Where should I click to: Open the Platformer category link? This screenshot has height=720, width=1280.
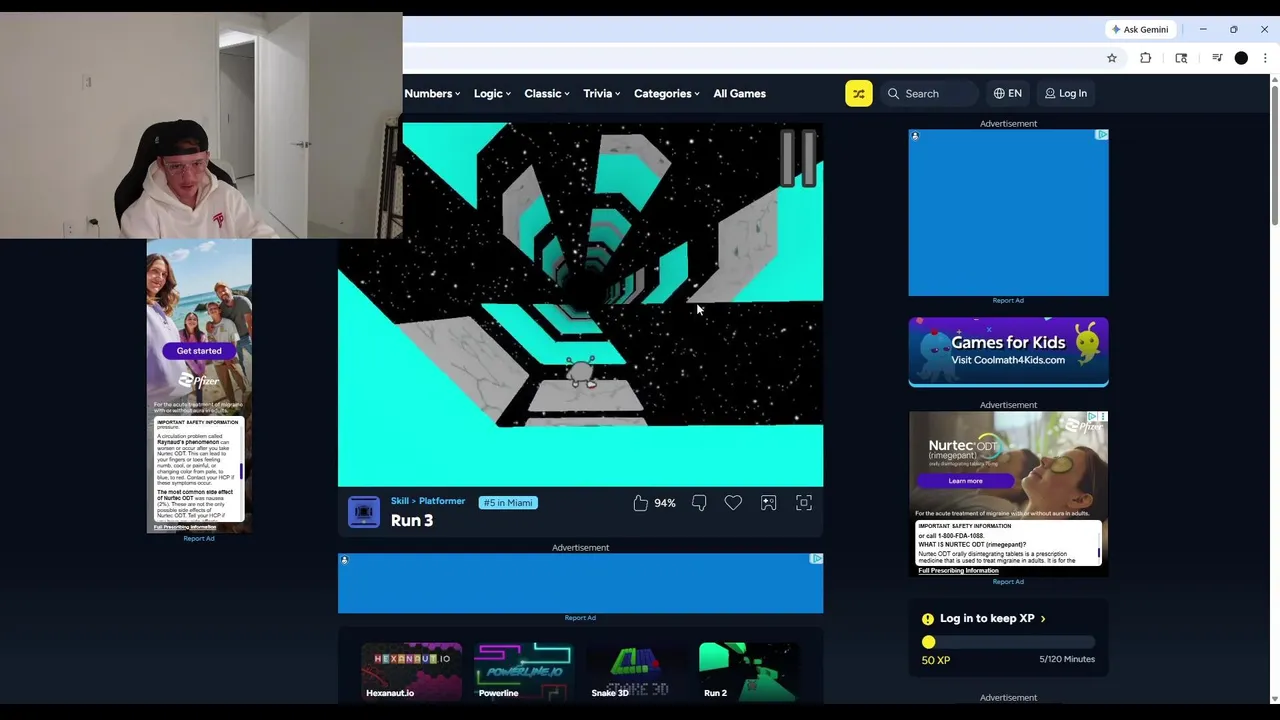[442, 501]
